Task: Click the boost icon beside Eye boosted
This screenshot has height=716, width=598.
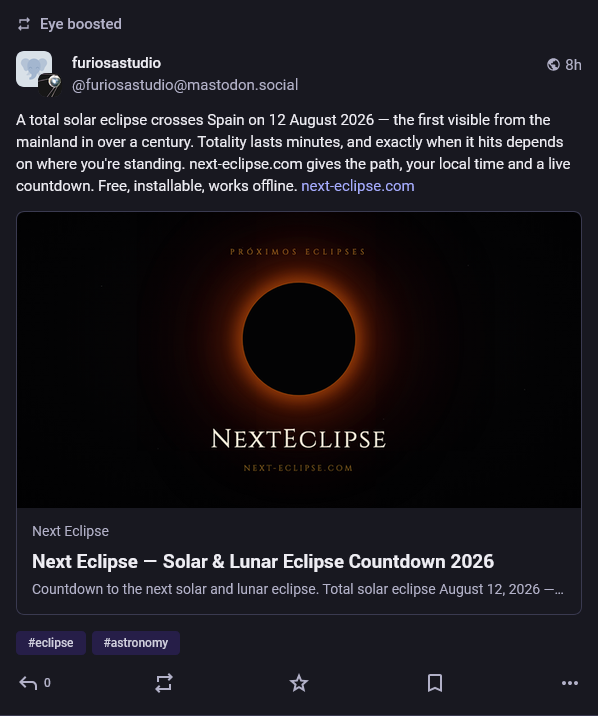Action: (x=24, y=24)
